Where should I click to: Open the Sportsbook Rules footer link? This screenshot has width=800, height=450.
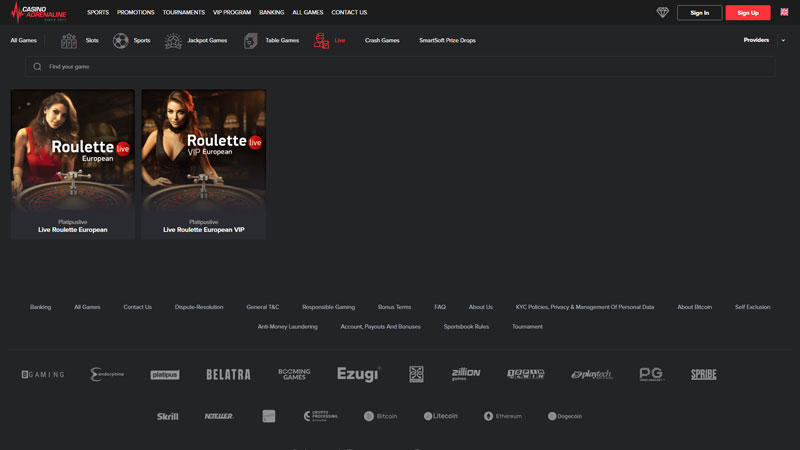[466, 327]
